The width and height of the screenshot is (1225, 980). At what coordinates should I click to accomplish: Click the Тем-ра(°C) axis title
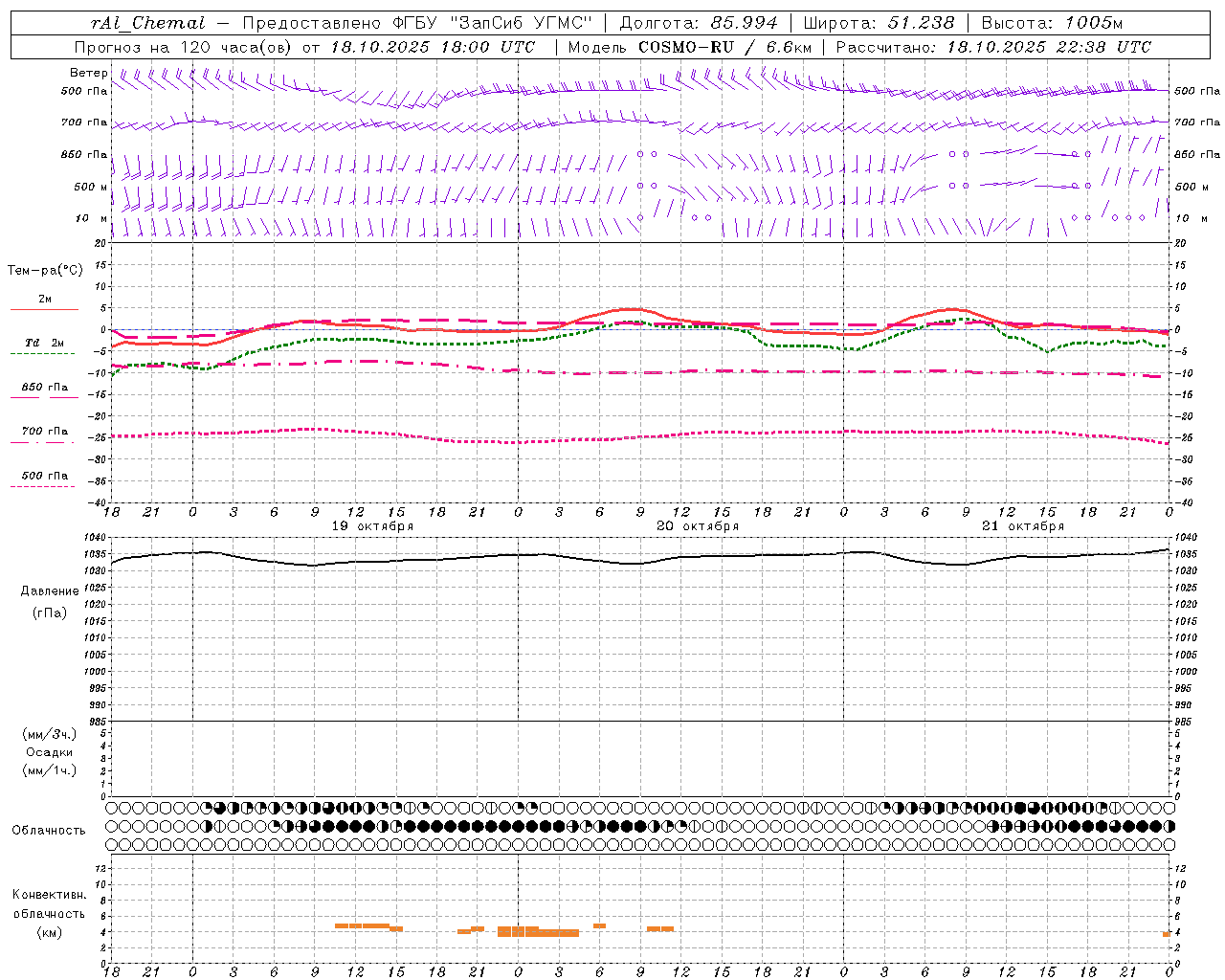[45, 271]
